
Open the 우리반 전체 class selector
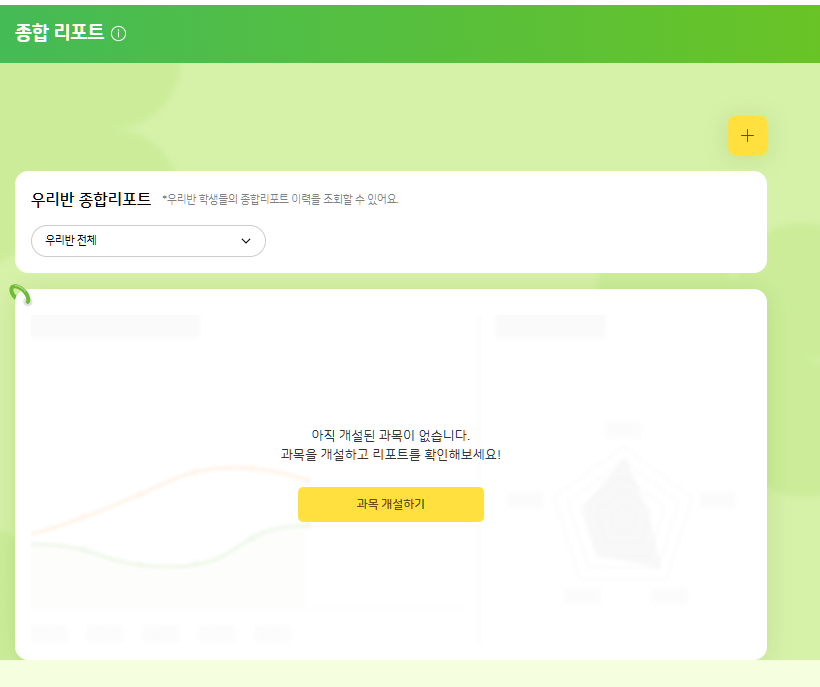148,241
